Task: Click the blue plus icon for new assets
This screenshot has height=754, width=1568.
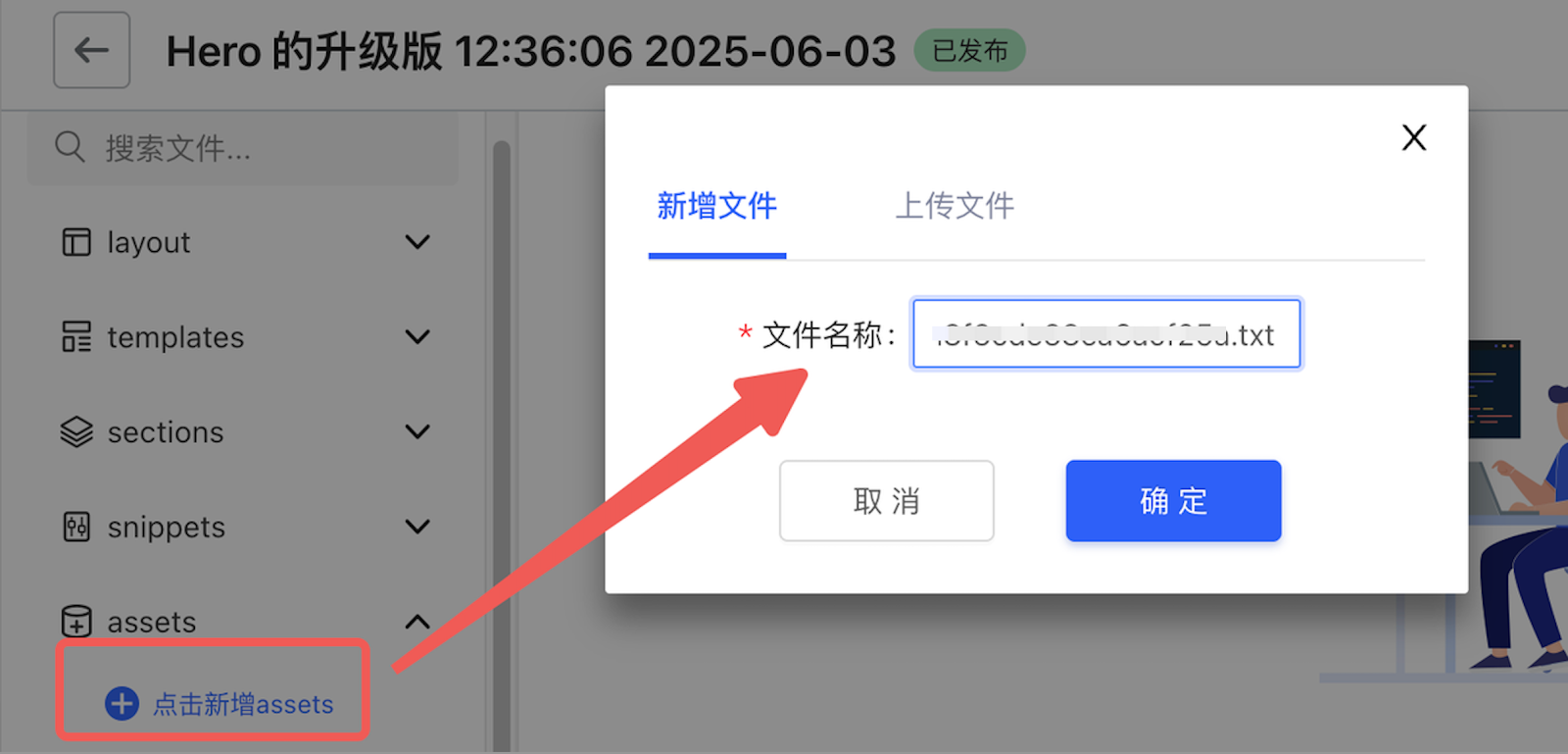Action: pyautogui.click(x=122, y=703)
